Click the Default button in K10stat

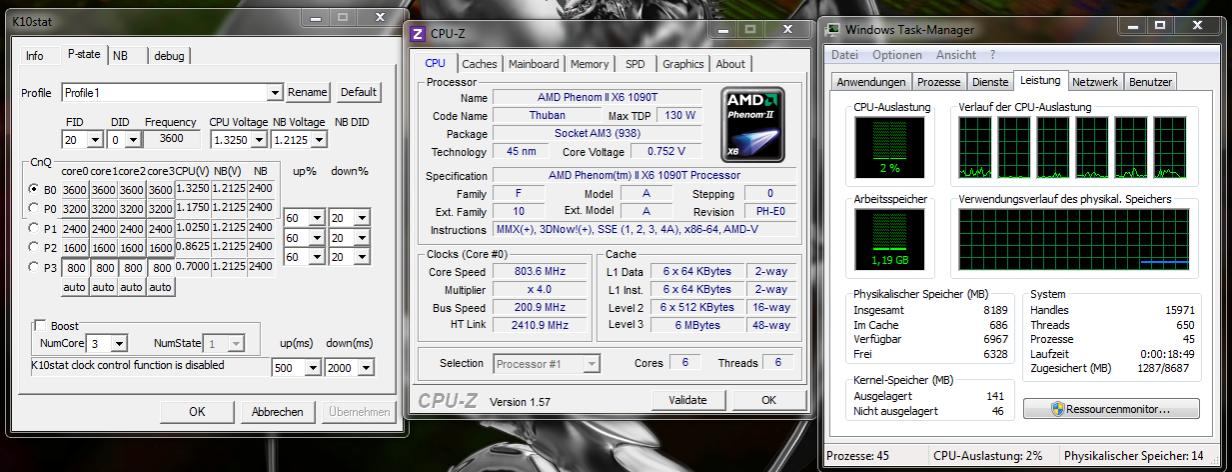coord(358,92)
